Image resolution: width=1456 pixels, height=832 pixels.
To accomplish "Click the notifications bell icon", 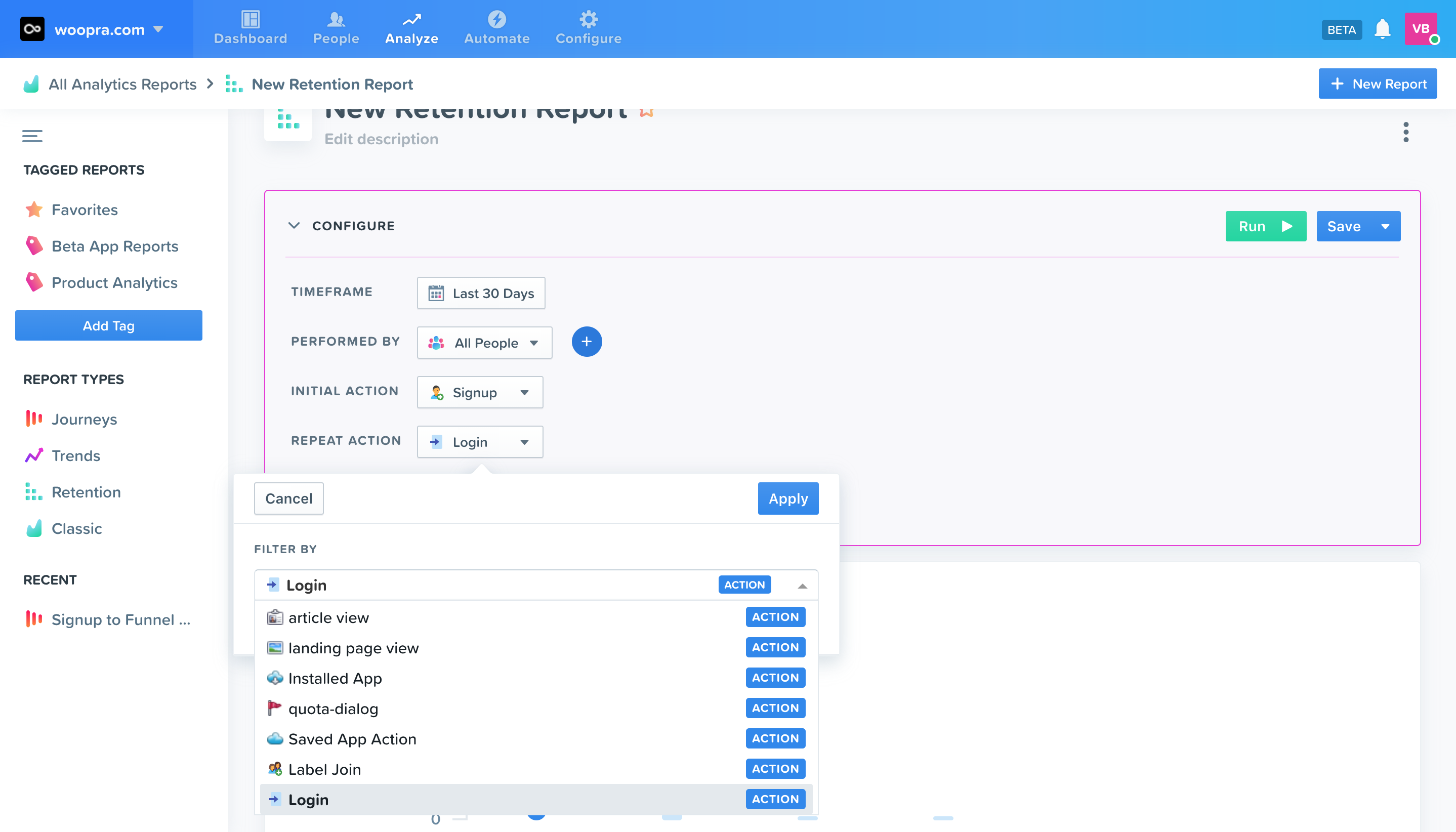I will [1382, 29].
